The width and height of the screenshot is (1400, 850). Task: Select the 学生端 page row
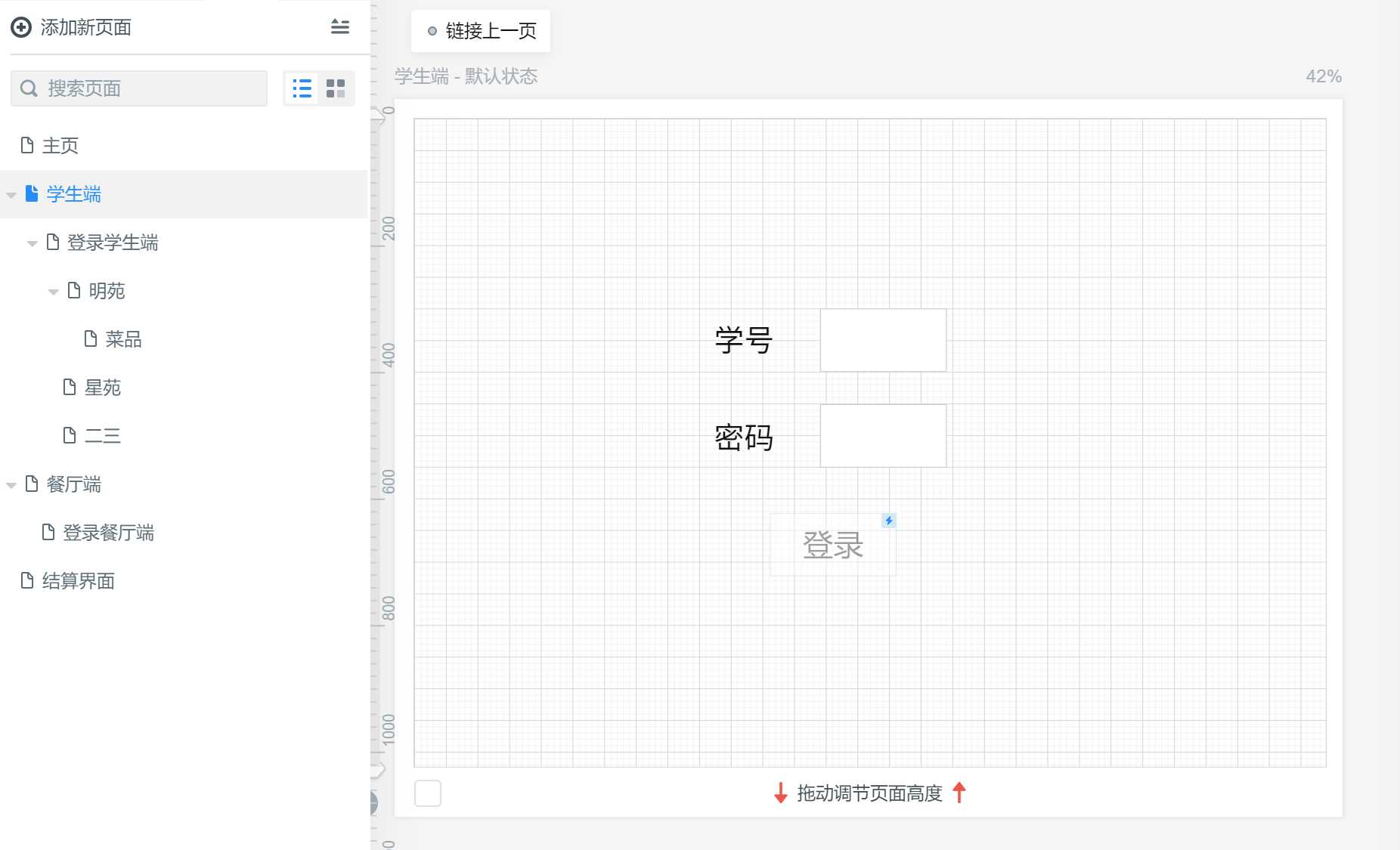183,194
